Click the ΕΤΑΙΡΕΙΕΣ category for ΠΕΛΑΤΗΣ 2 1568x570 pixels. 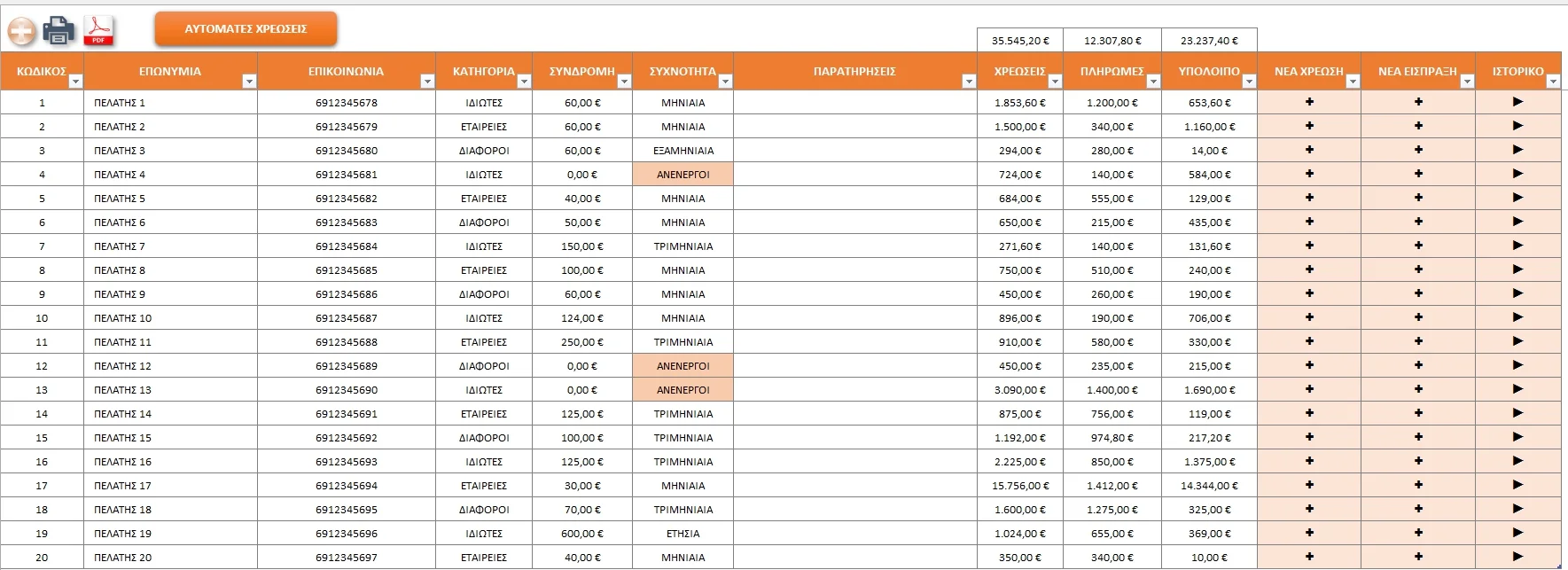click(x=484, y=127)
